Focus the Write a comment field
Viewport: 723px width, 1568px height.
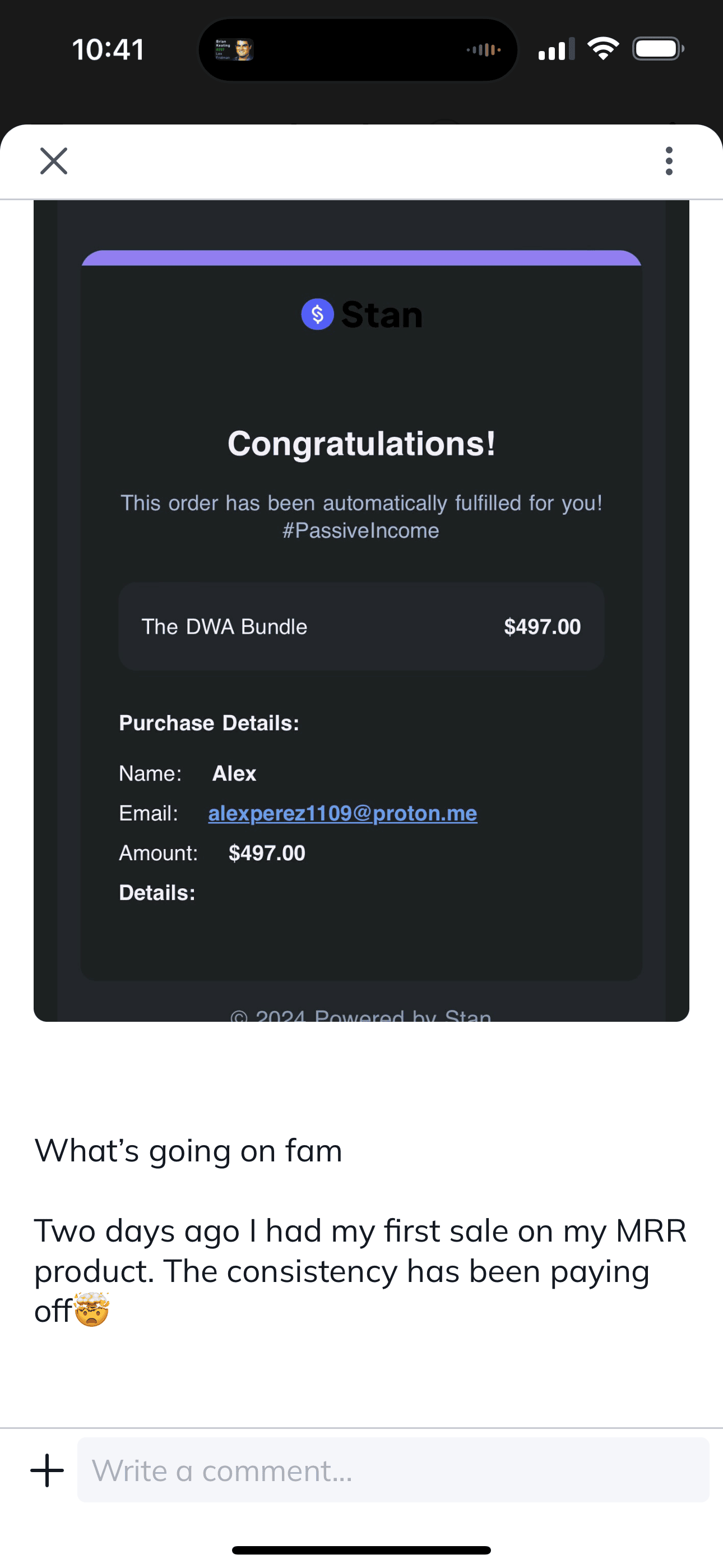392,1470
